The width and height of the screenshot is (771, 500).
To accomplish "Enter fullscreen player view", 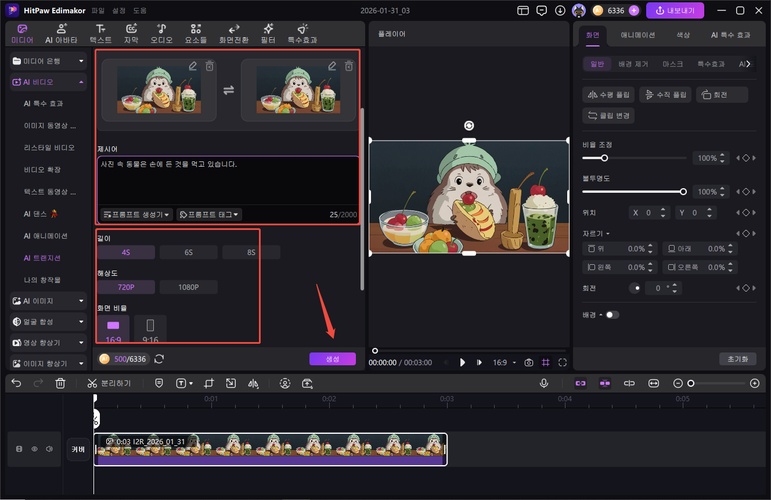I will (563, 362).
